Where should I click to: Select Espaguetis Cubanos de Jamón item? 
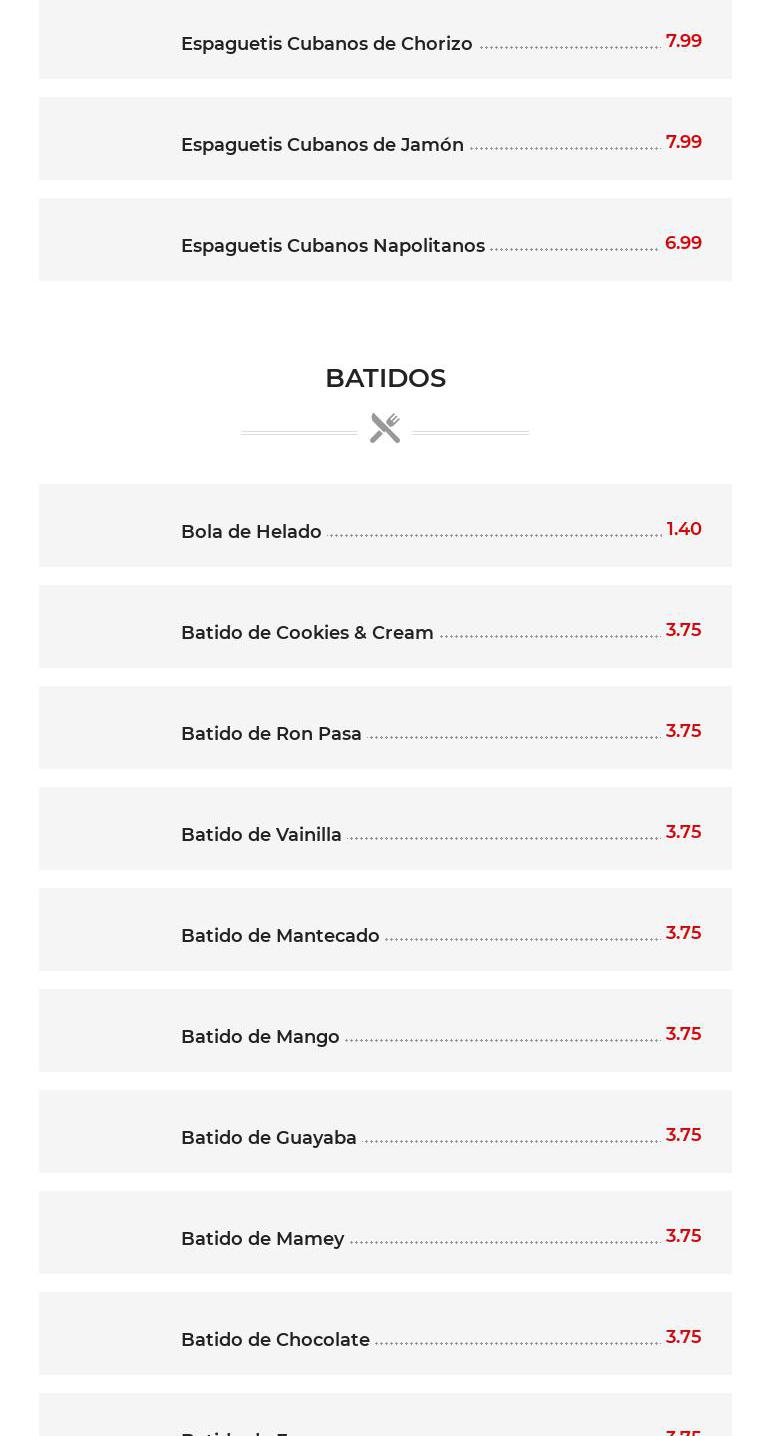point(322,145)
